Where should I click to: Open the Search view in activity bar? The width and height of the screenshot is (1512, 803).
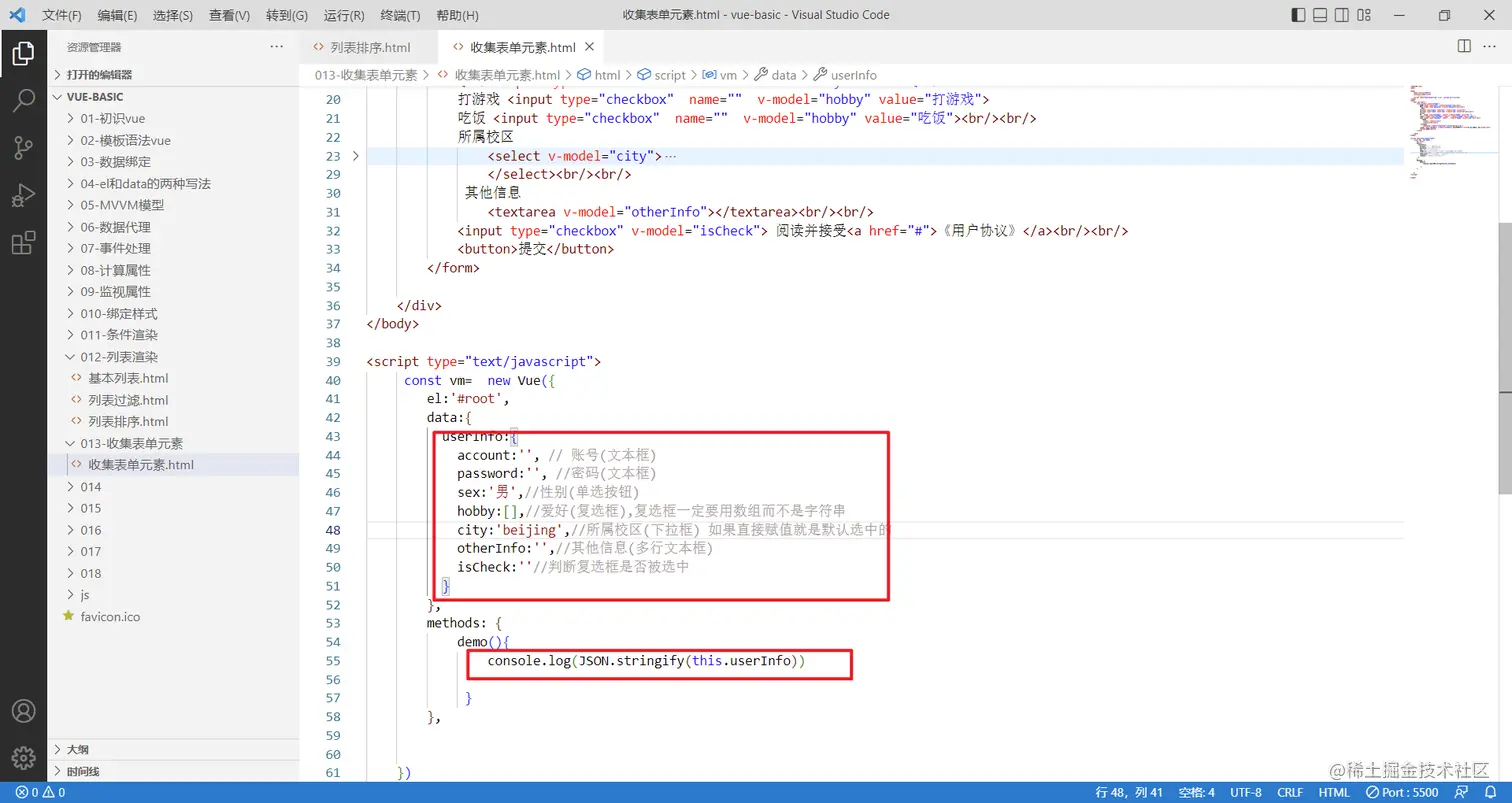pos(23,100)
